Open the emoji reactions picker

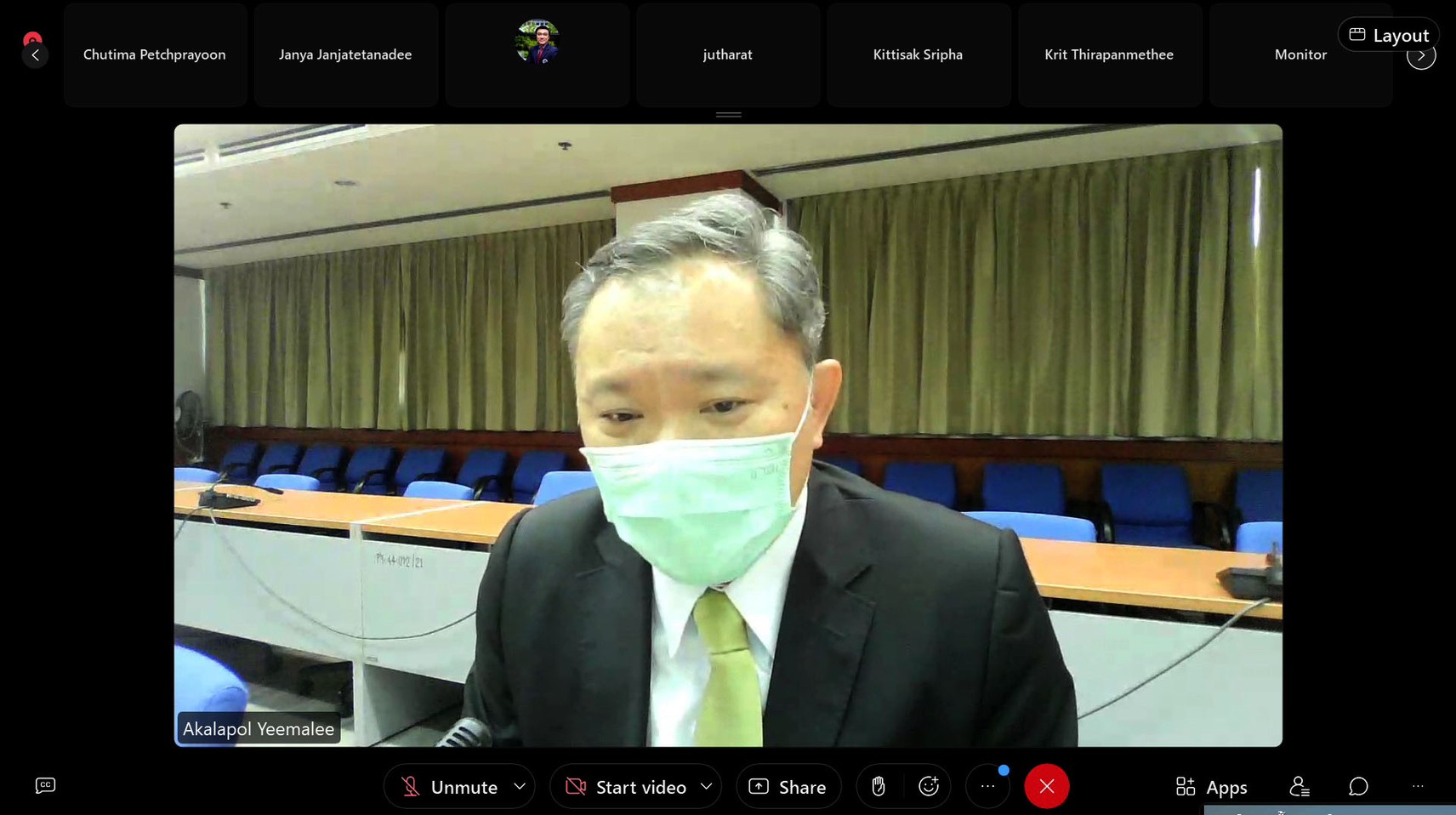click(x=928, y=787)
